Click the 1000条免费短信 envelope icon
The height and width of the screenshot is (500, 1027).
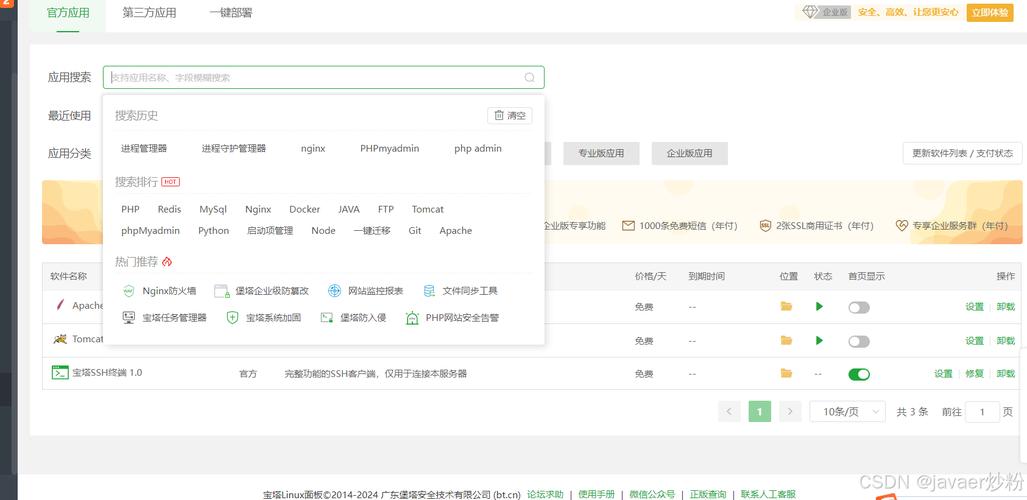(x=628, y=225)
